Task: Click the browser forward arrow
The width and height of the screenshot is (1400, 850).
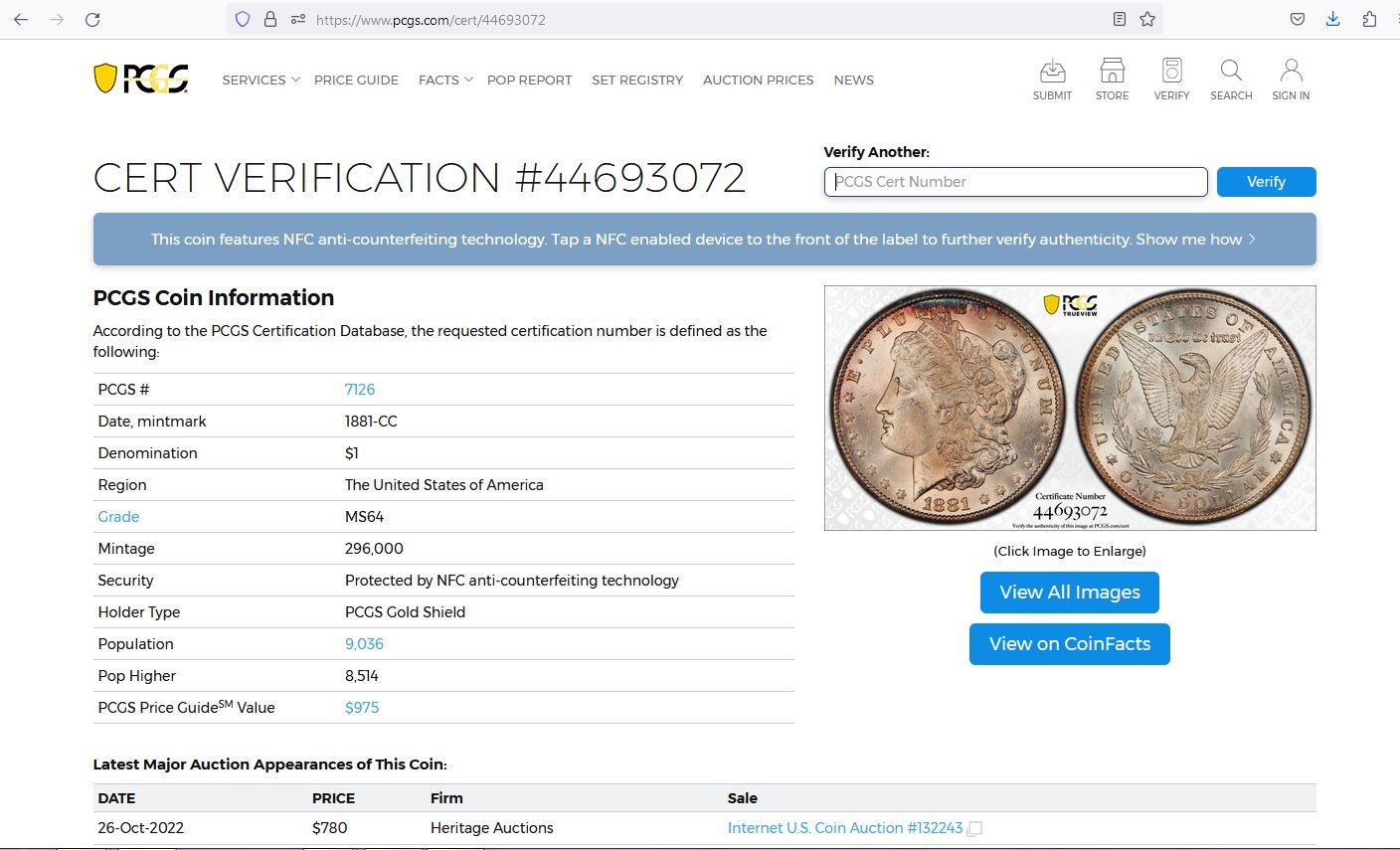Action: [x=57, y=19]
